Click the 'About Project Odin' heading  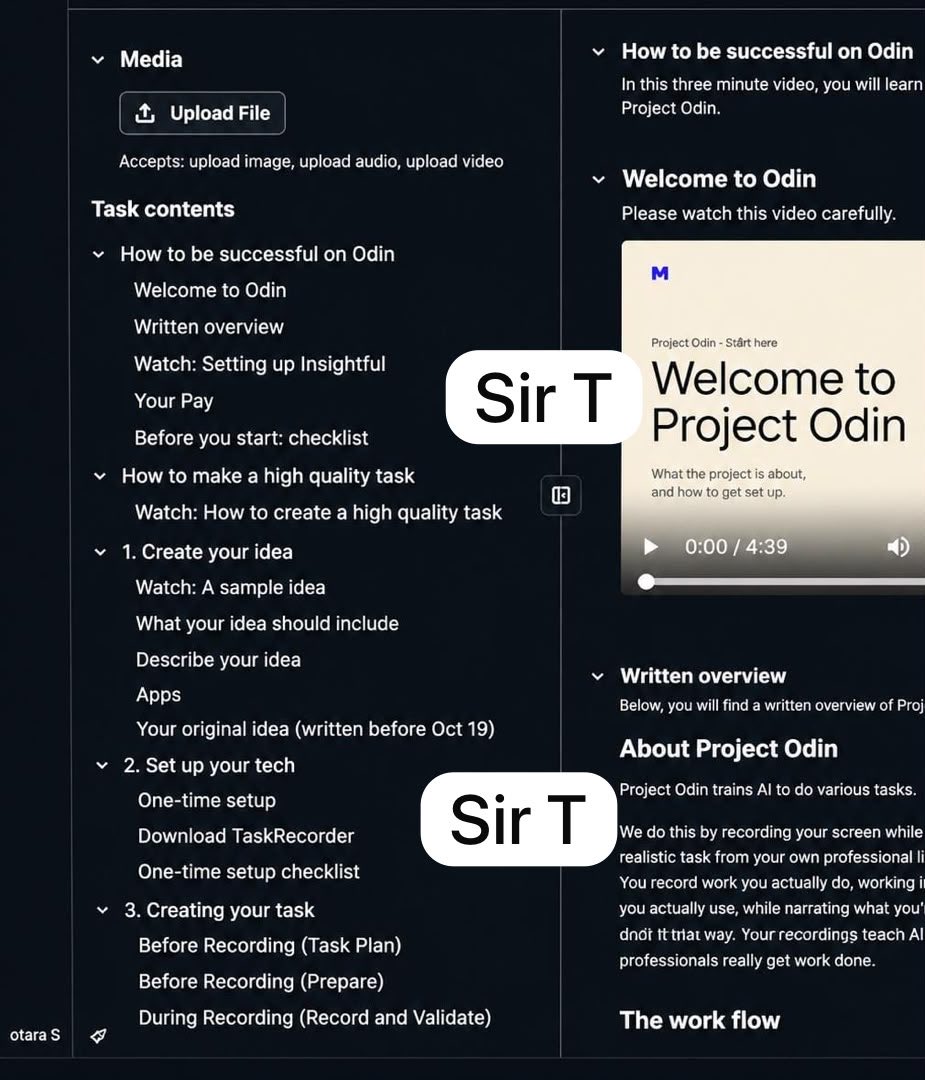[729, 749]
